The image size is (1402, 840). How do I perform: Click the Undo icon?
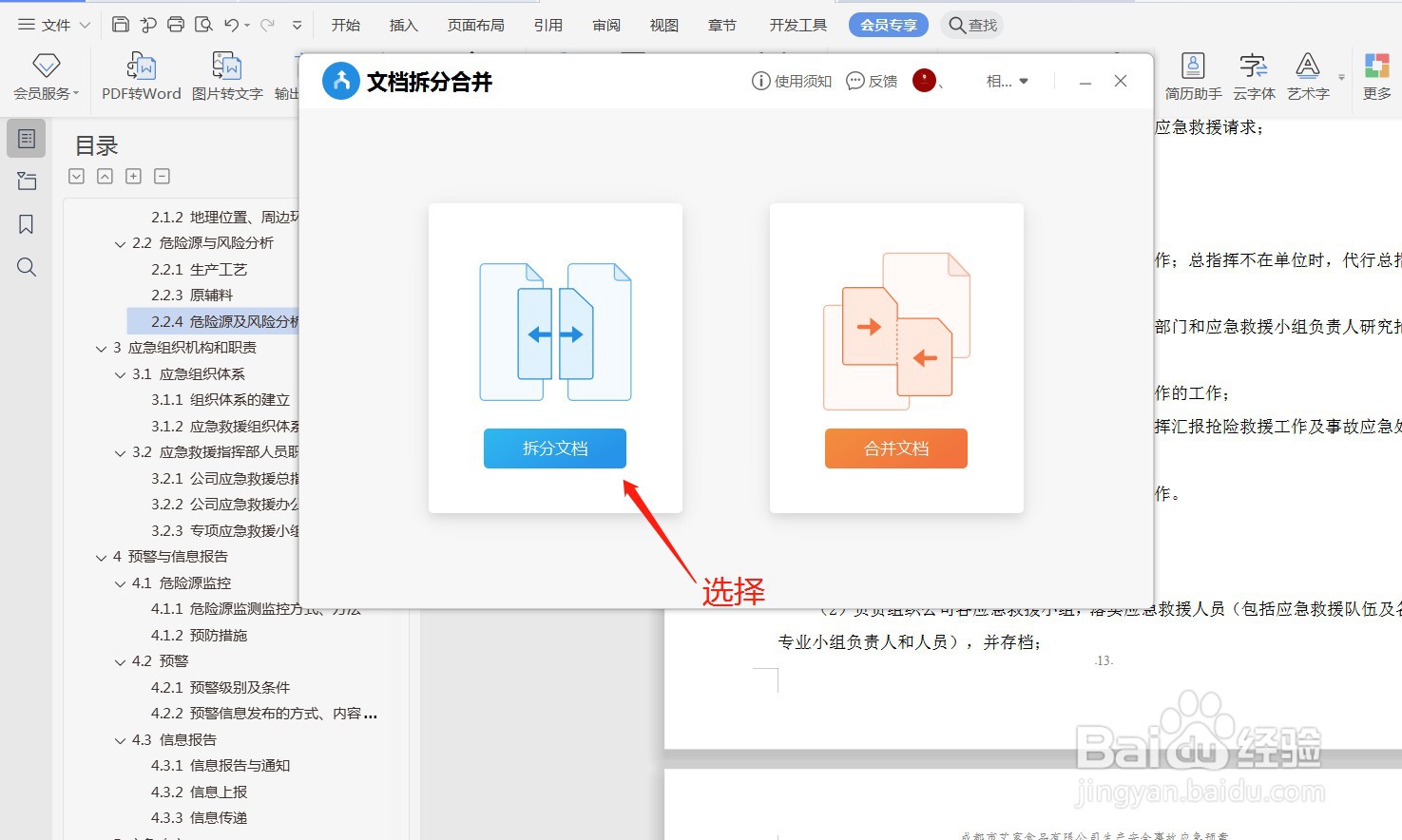(x=231, y=25)
